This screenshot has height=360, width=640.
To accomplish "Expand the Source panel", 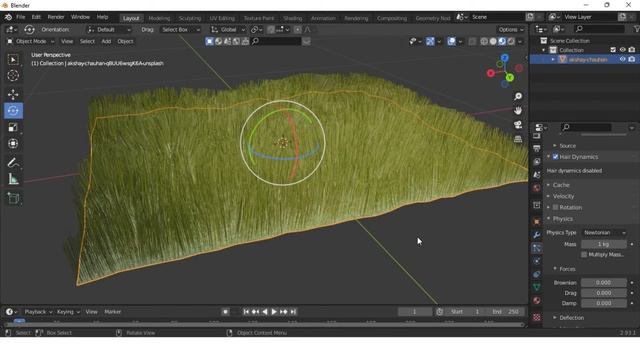I will (x=567, y=146).
